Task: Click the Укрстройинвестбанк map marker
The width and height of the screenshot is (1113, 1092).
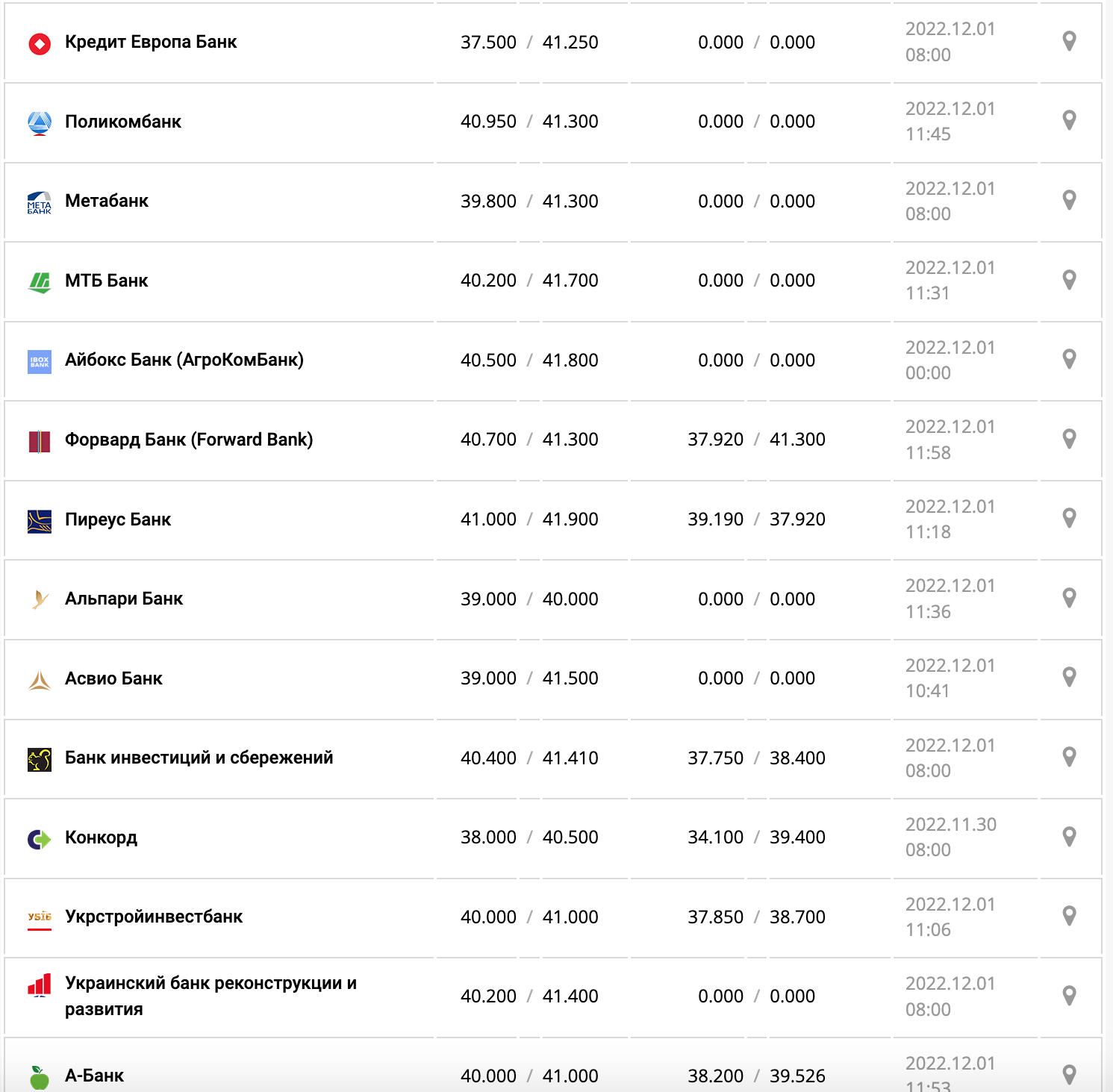Action: [1069, 917]
